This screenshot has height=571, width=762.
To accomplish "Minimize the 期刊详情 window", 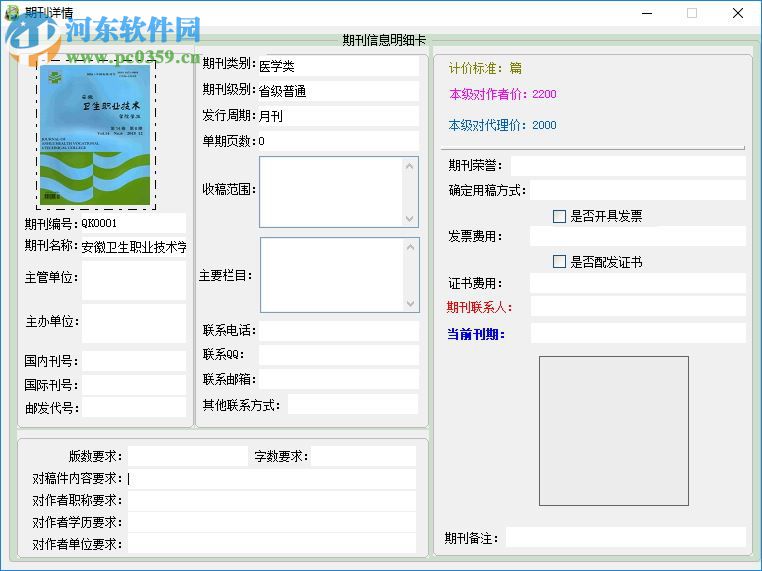I will point(647,13).
